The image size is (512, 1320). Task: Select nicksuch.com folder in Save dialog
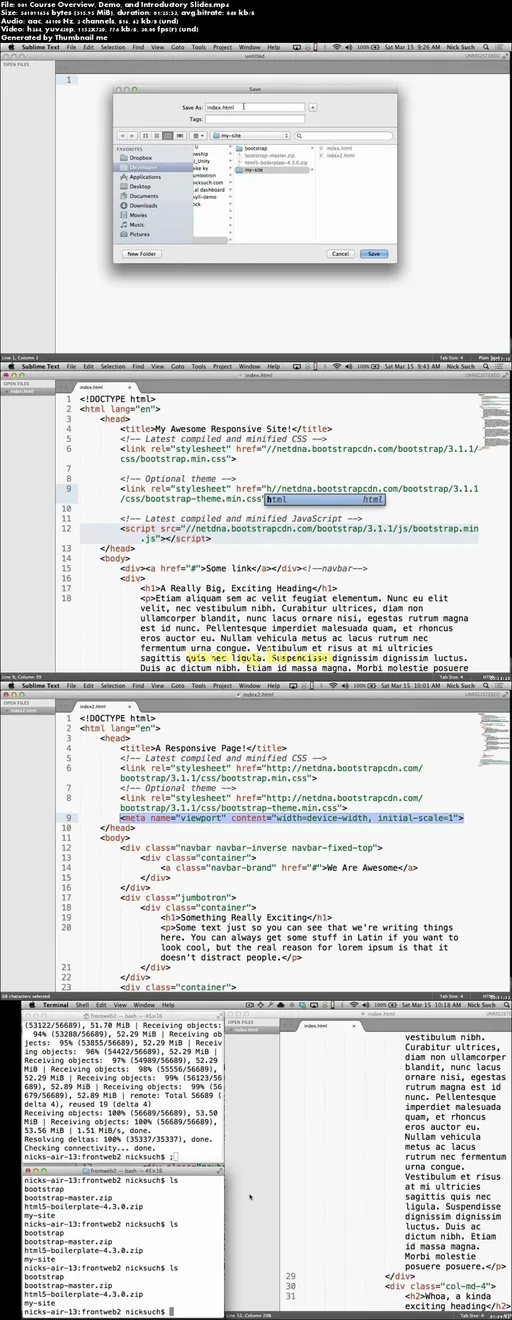209,183
